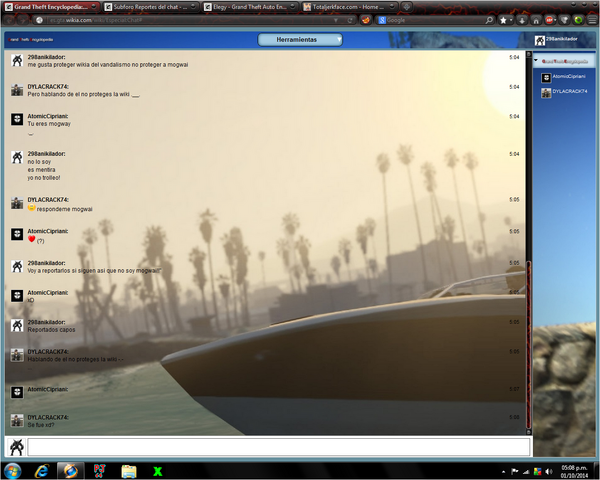Click the trophy-shaped toolbar icon
The height and width of the screenshot is (480, 600).
tap(564, 20)
